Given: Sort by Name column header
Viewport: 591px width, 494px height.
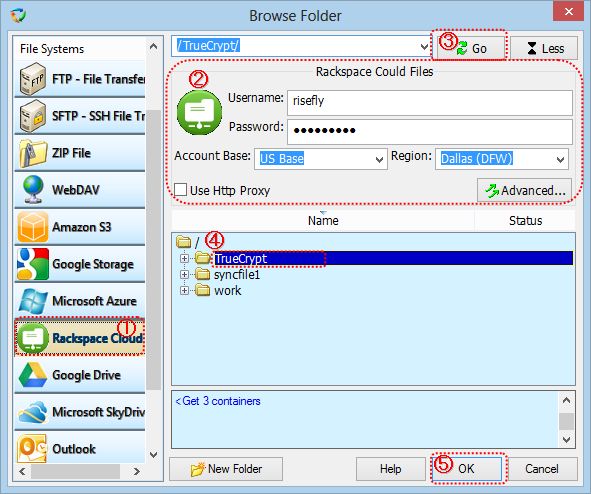Looking at the screenshot, I should tap(323, 220).
